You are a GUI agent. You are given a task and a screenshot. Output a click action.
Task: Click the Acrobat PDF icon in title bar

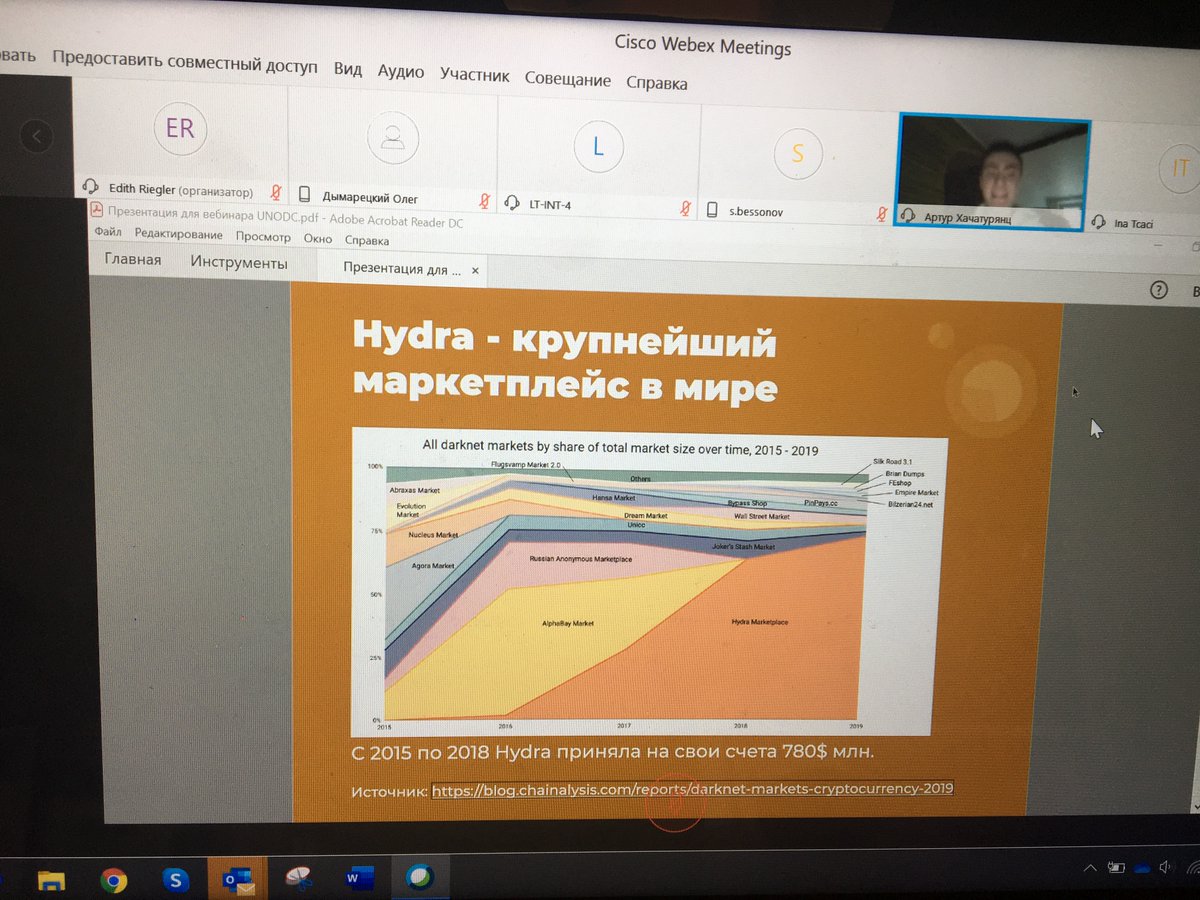coord(97,210)
